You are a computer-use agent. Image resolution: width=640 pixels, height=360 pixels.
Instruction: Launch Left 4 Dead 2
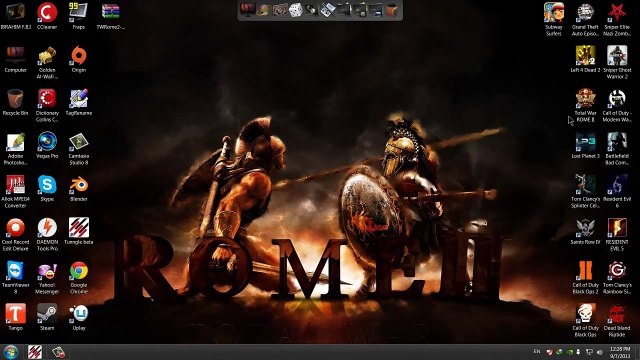tap(585, 59)
